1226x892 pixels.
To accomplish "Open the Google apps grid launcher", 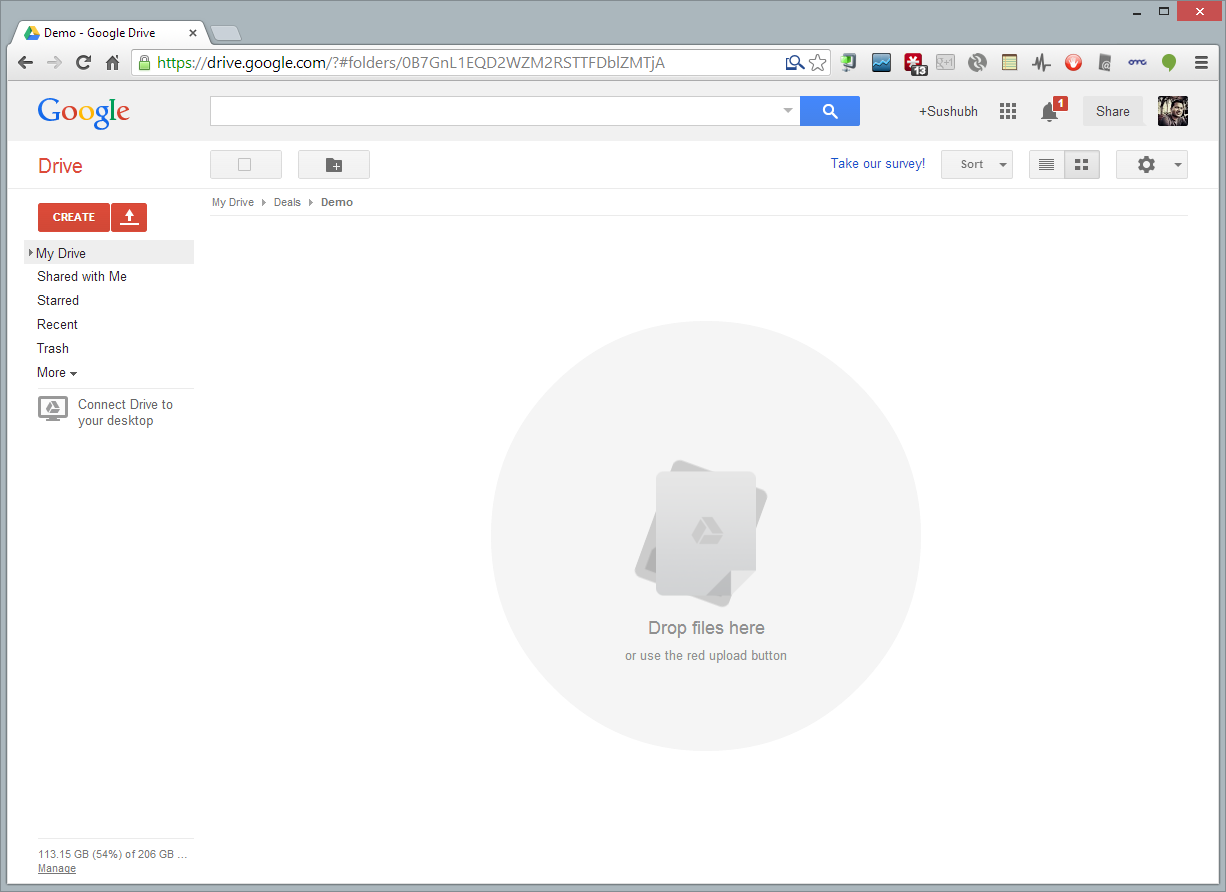I will (x=1008, y=111).
